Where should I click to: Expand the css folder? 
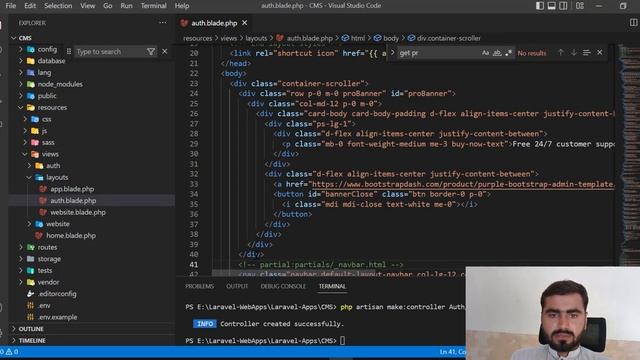47,119
